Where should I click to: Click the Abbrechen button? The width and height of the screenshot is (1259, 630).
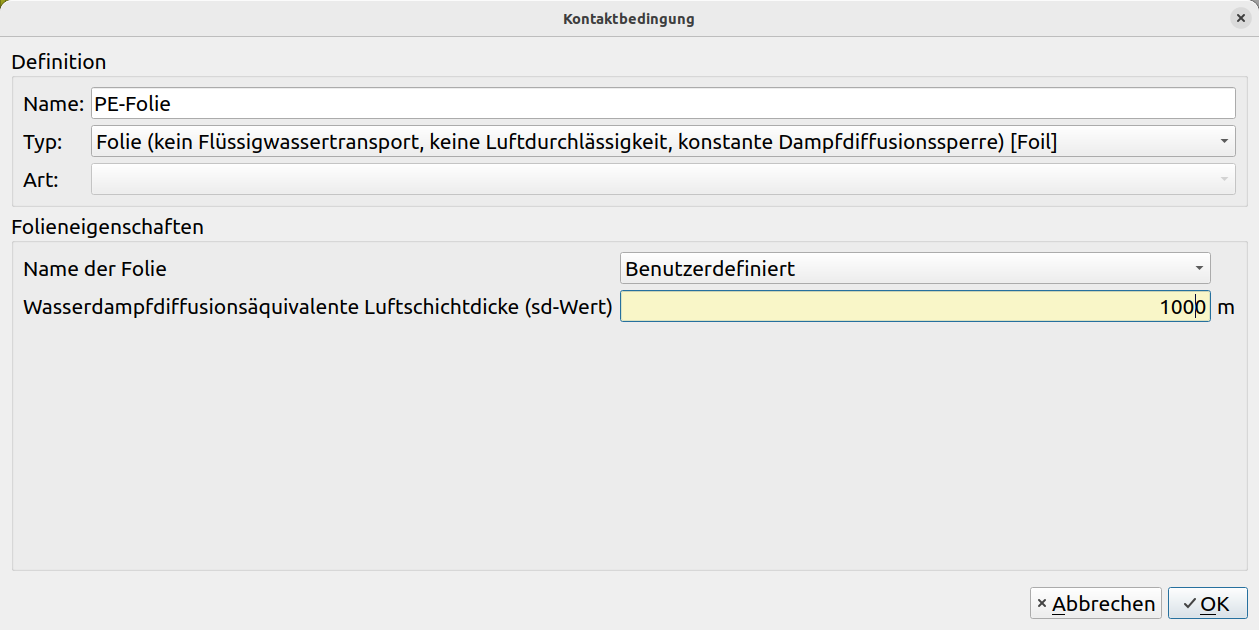tap(1096, 603)
